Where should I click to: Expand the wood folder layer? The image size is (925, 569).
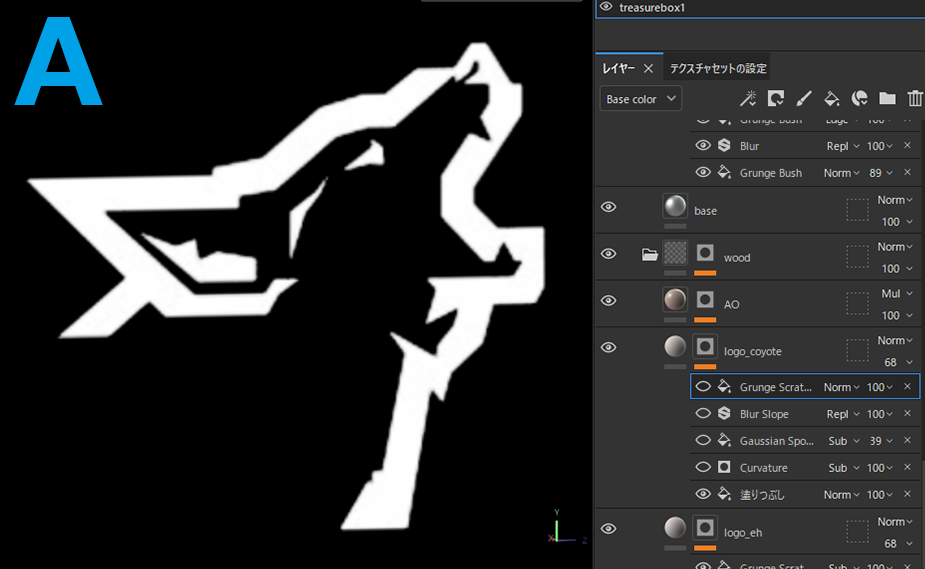tap(650, 255)
